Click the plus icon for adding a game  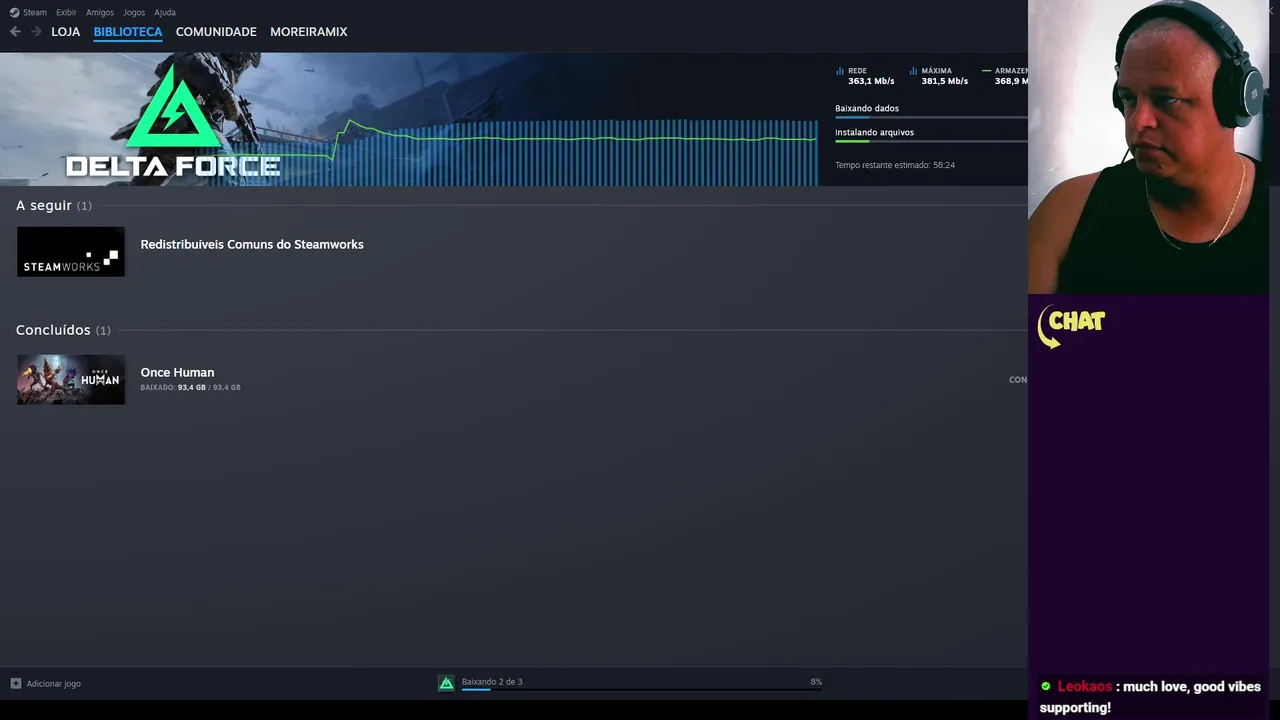15,684
